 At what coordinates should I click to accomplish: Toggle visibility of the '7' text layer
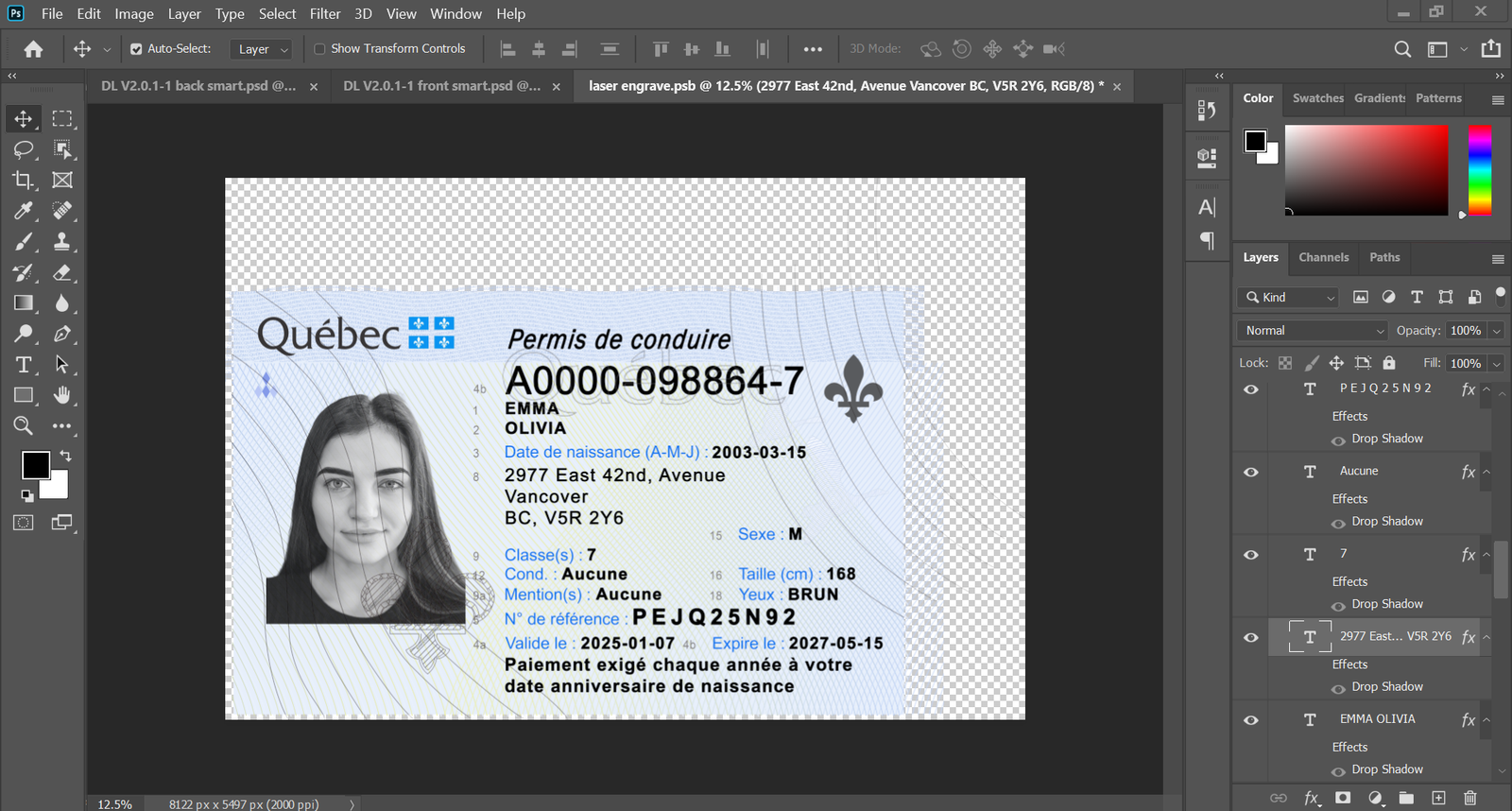tap(1251, 555)
